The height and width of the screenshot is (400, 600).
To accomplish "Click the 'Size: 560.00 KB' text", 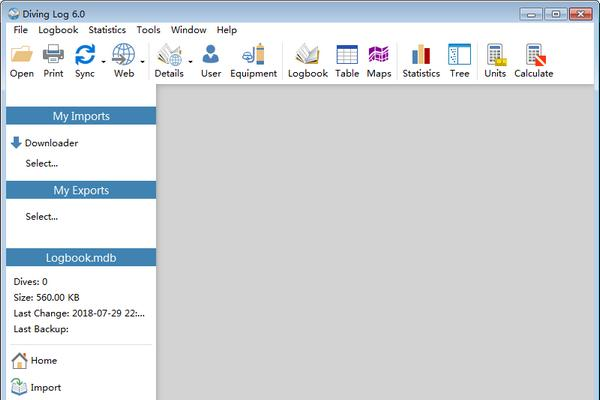I will coord(46,297).
